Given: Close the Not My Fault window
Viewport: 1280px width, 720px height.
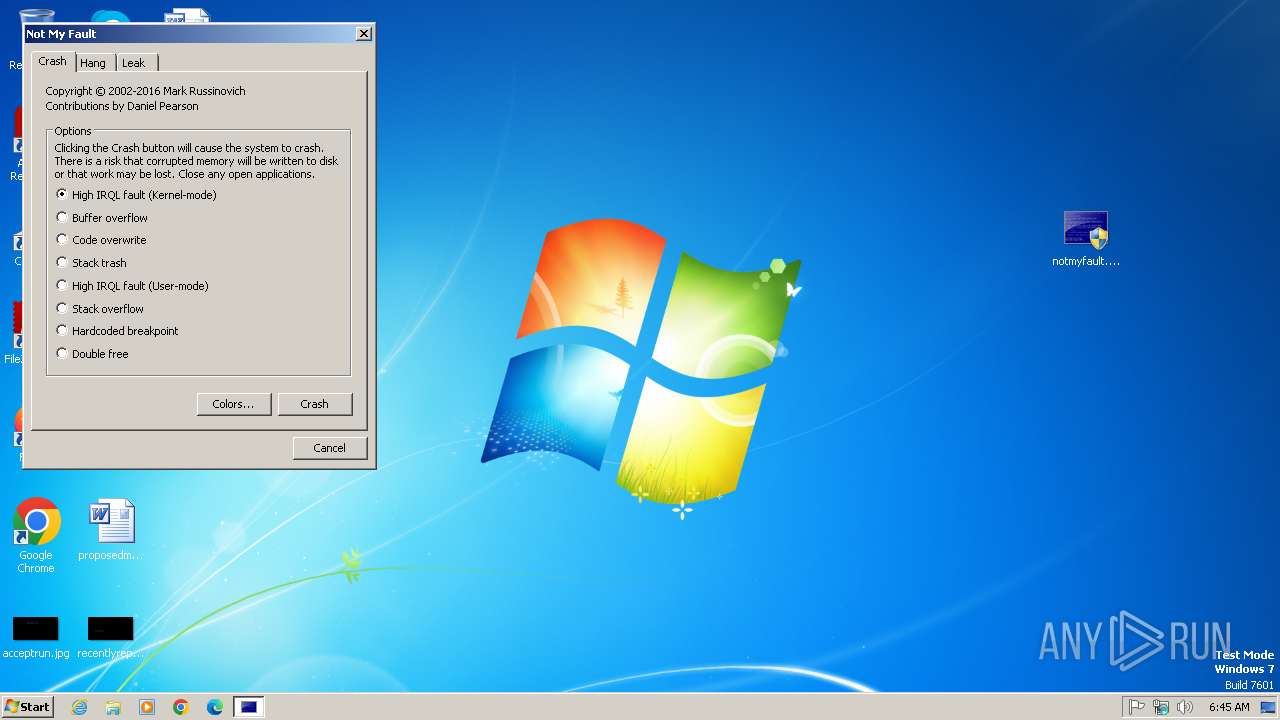Looking at the screenshot, I should click(x=363, y=34).
